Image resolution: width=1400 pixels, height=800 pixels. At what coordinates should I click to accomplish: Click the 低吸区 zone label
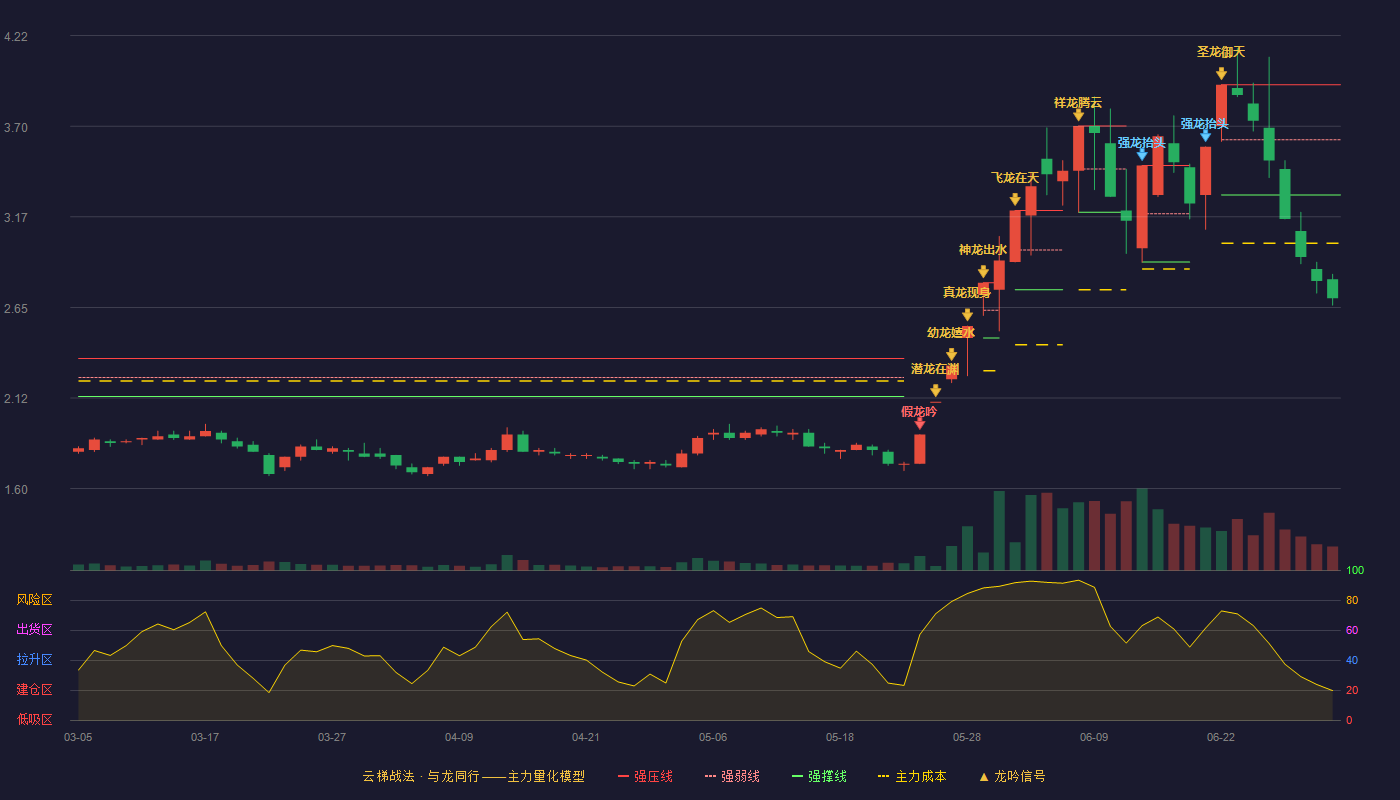click(34, 720)
